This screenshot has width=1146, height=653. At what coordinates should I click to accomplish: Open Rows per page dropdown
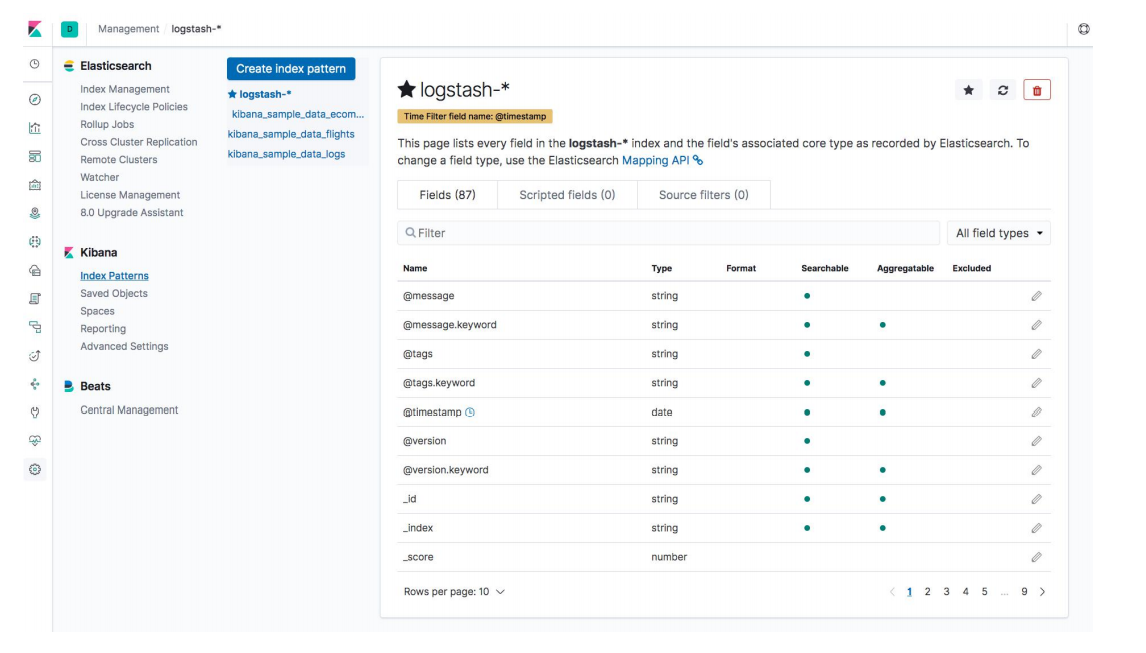click(454, 592)
